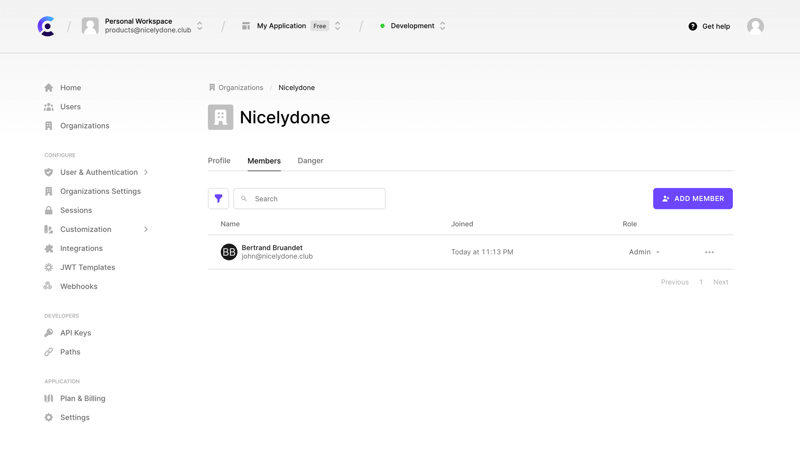
Task: Open Webhooks from the sidebar
Action: coord(79,286)
